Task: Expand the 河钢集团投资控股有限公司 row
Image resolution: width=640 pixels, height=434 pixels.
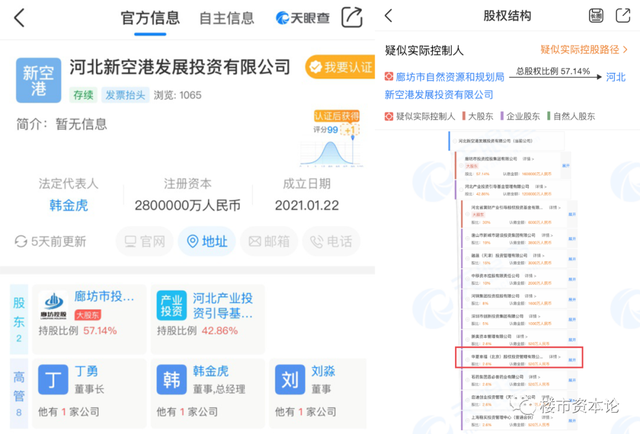Action: [x=572, y=300]
